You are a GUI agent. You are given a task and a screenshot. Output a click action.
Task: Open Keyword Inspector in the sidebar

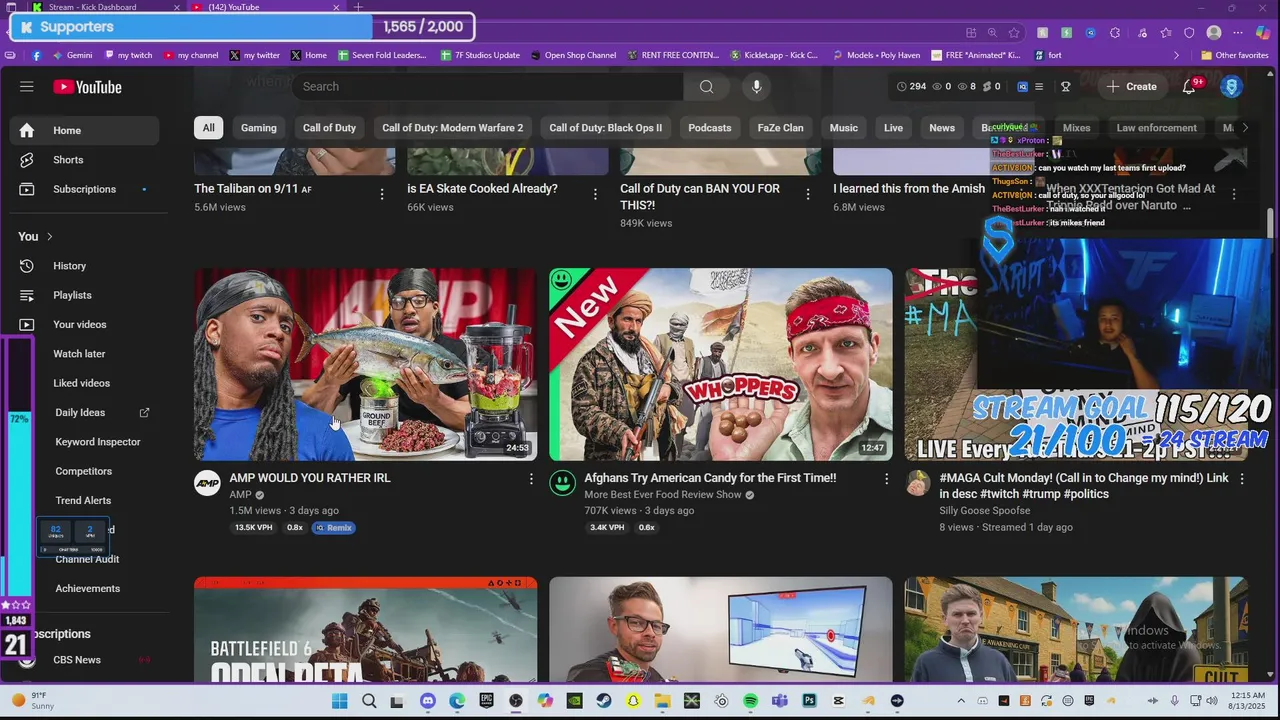98,442
